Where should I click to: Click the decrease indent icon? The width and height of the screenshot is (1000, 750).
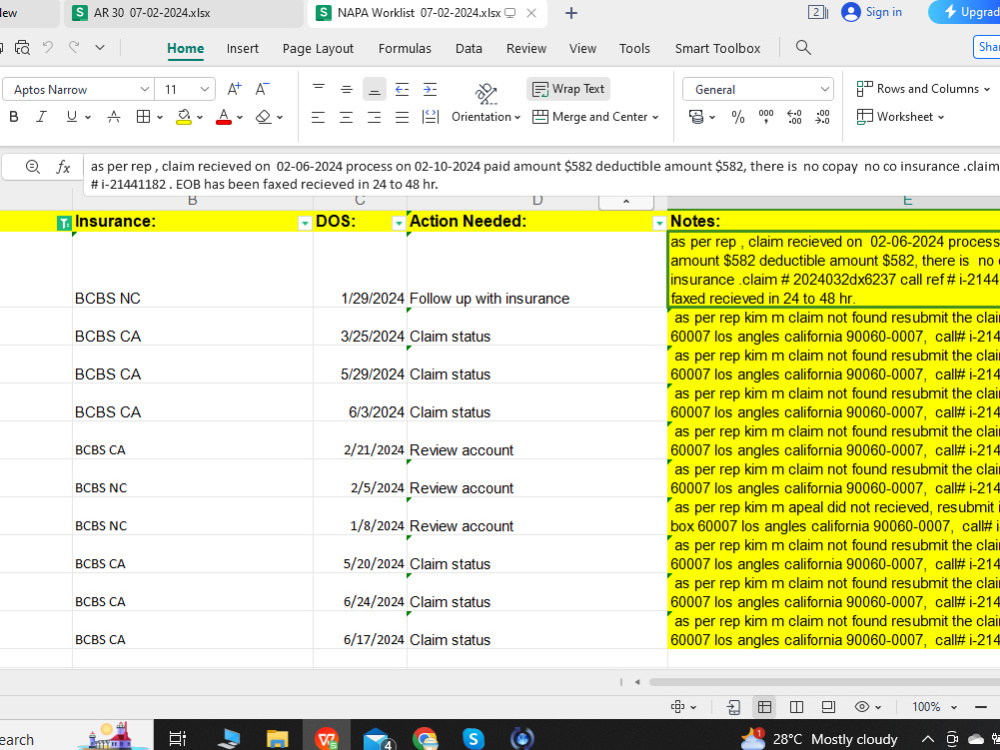tap(402, 89)
